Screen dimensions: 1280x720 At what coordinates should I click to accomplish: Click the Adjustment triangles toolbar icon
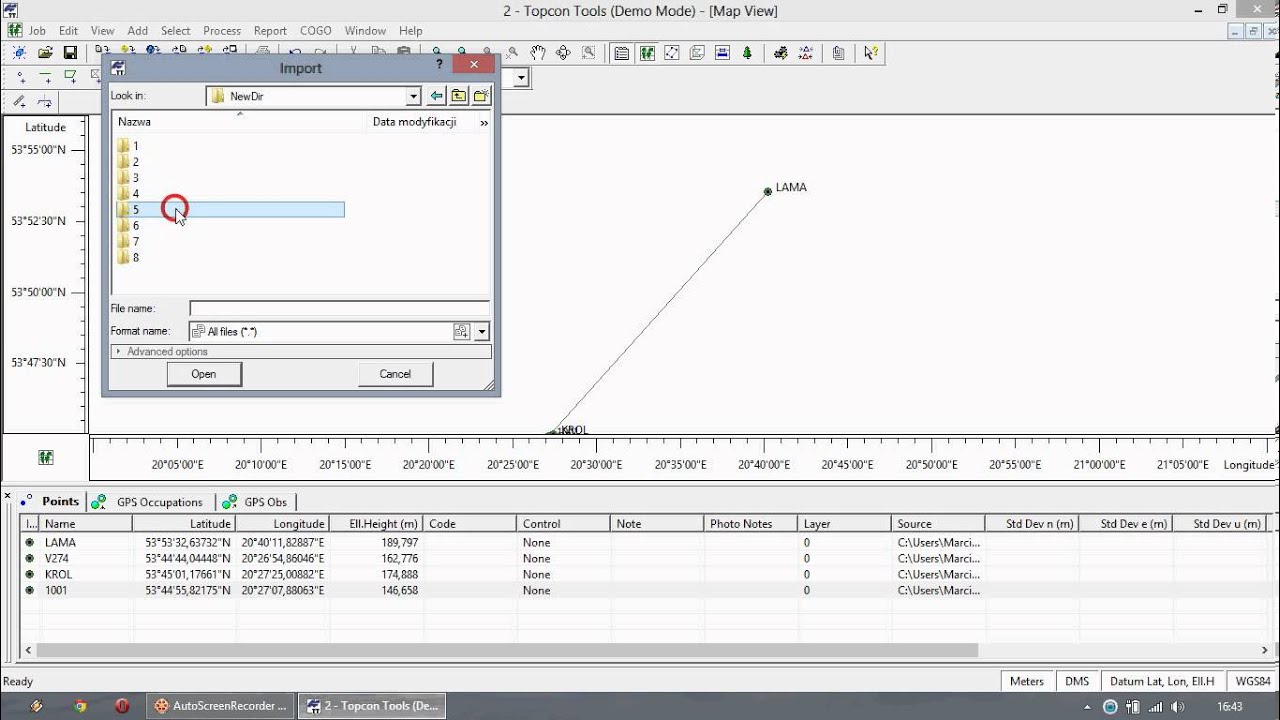point(806,53)
